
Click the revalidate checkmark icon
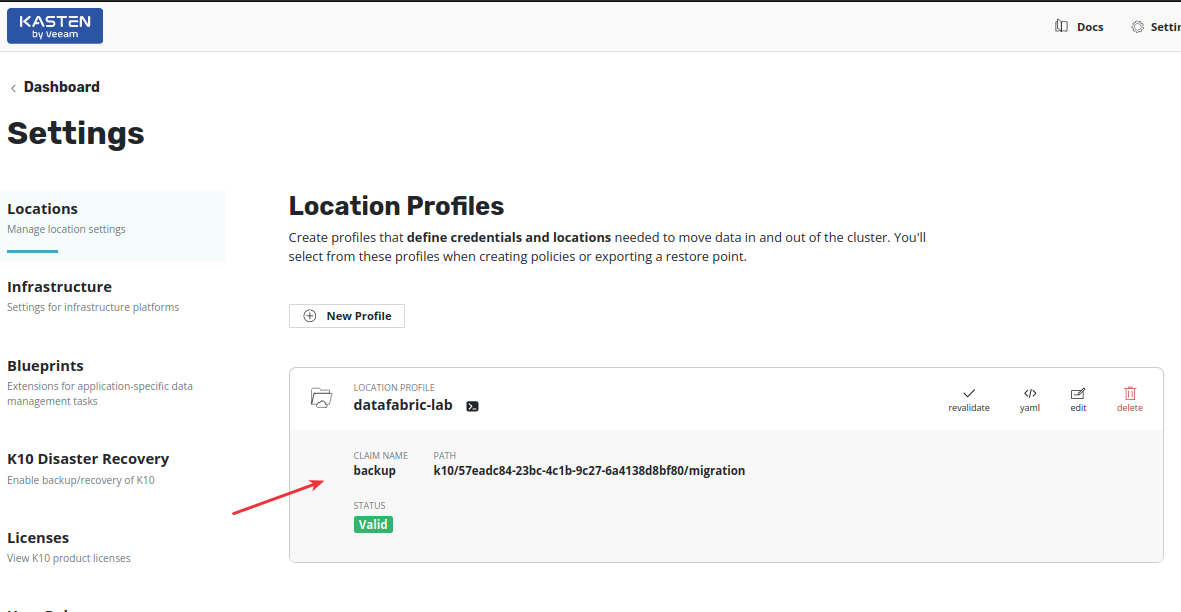pos(969,393)
